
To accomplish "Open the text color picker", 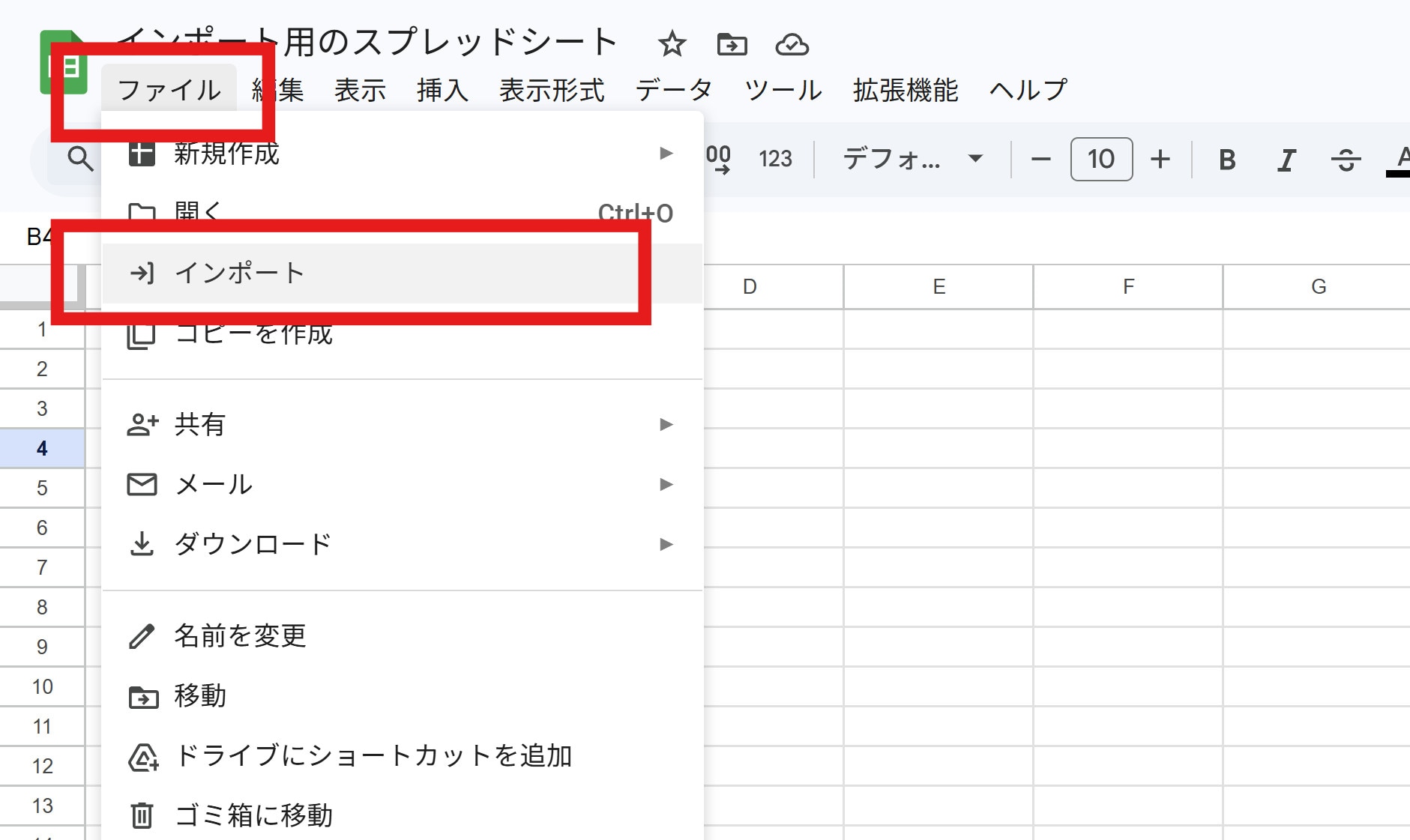I will 1400,160.
